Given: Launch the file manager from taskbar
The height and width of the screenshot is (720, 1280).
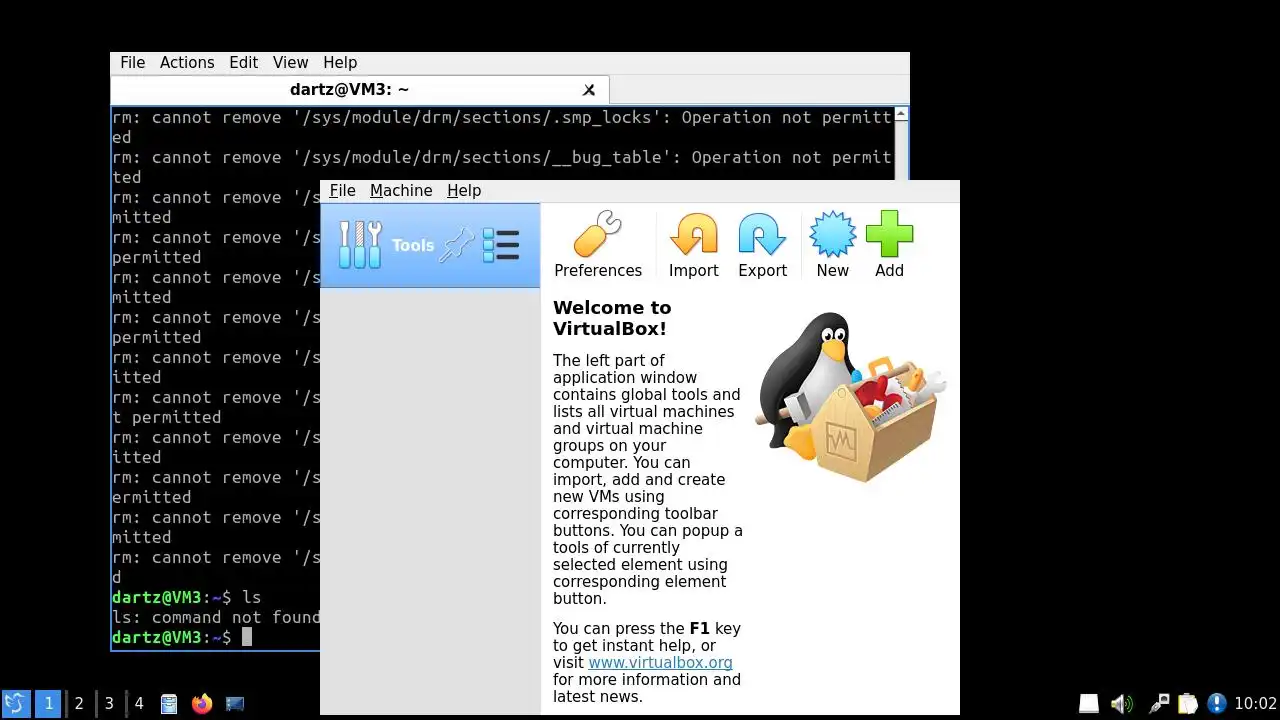Looking at the screenshot, I should point(169,704).
